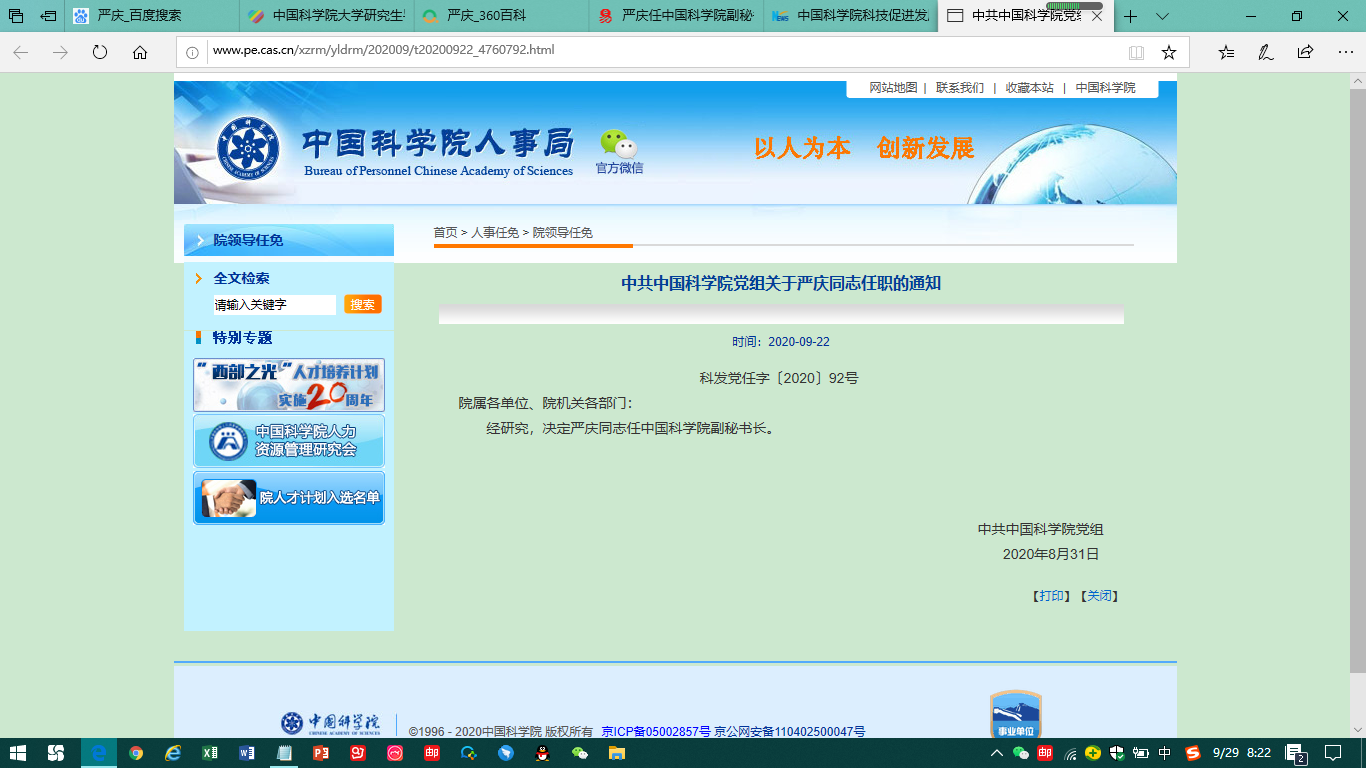The image size is (1366, 768).
Task: Click the add notes pen icon
Action: pos(1266,52)
